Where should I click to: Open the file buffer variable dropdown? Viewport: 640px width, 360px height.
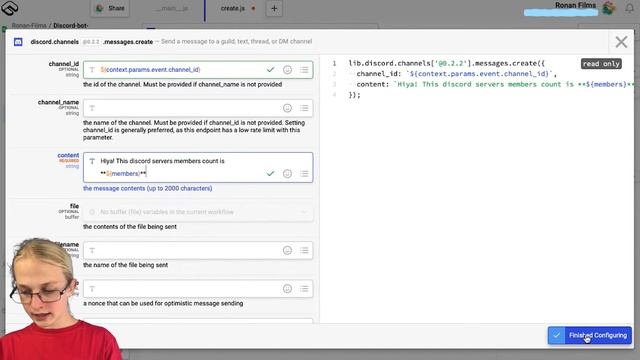coord(198,212)
